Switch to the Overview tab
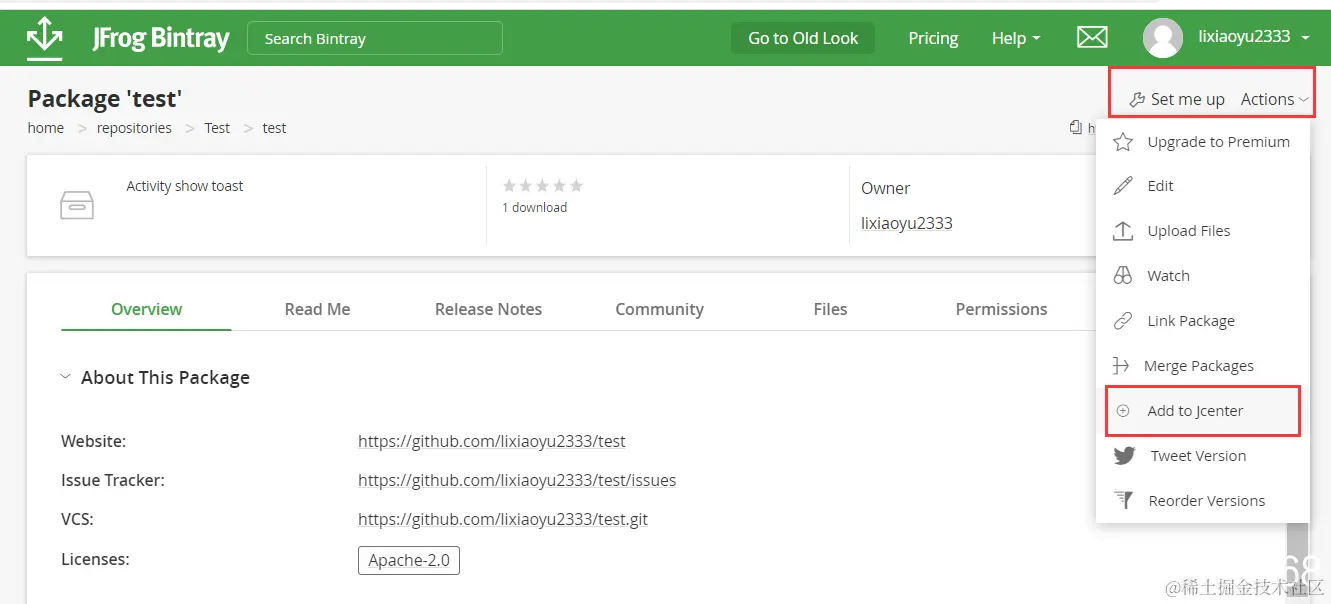Screen dimensions: 1331x604 (x=146, y=309)
